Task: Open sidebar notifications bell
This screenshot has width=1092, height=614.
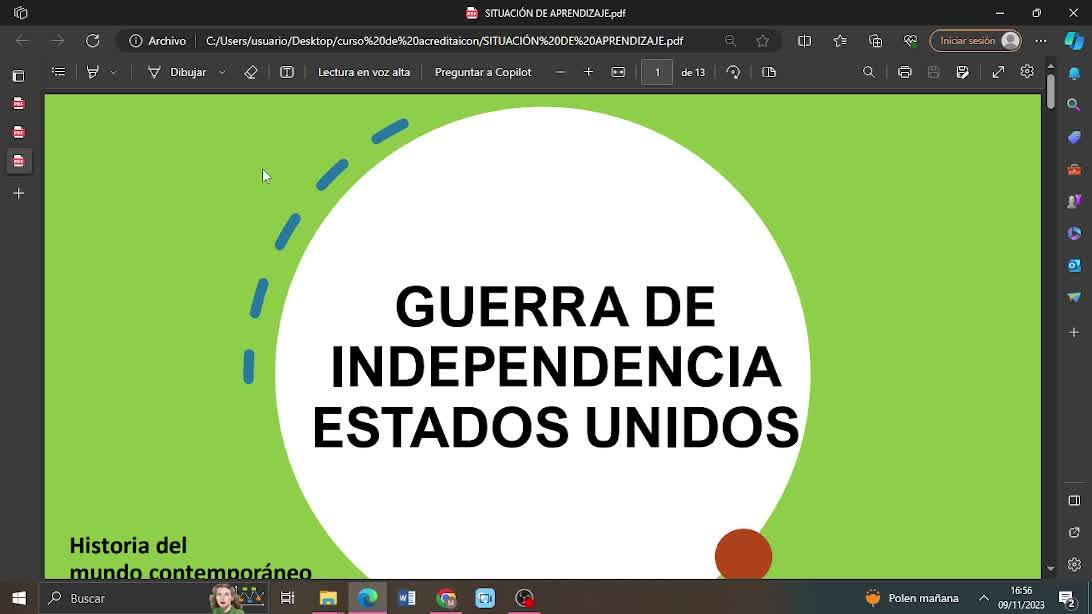Action: point(1074,73)
